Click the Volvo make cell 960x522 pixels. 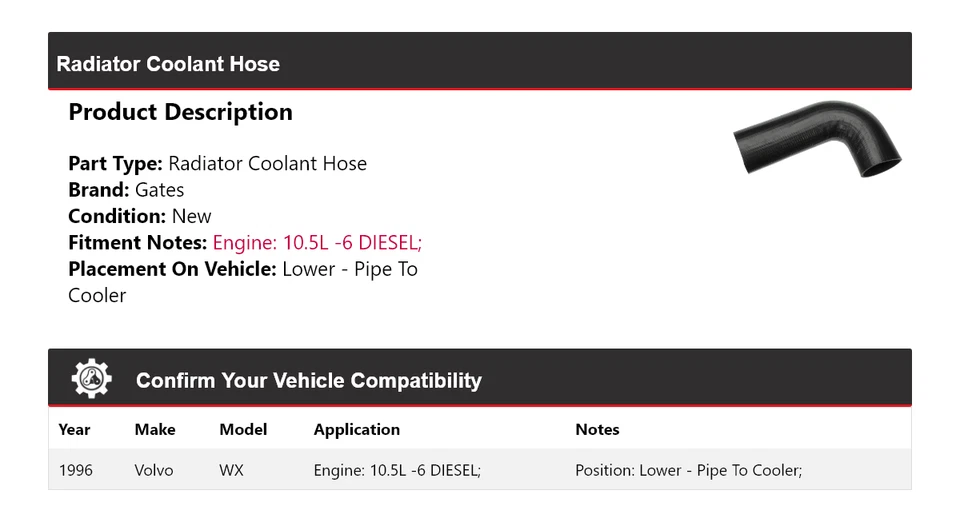tap(154, 470)
